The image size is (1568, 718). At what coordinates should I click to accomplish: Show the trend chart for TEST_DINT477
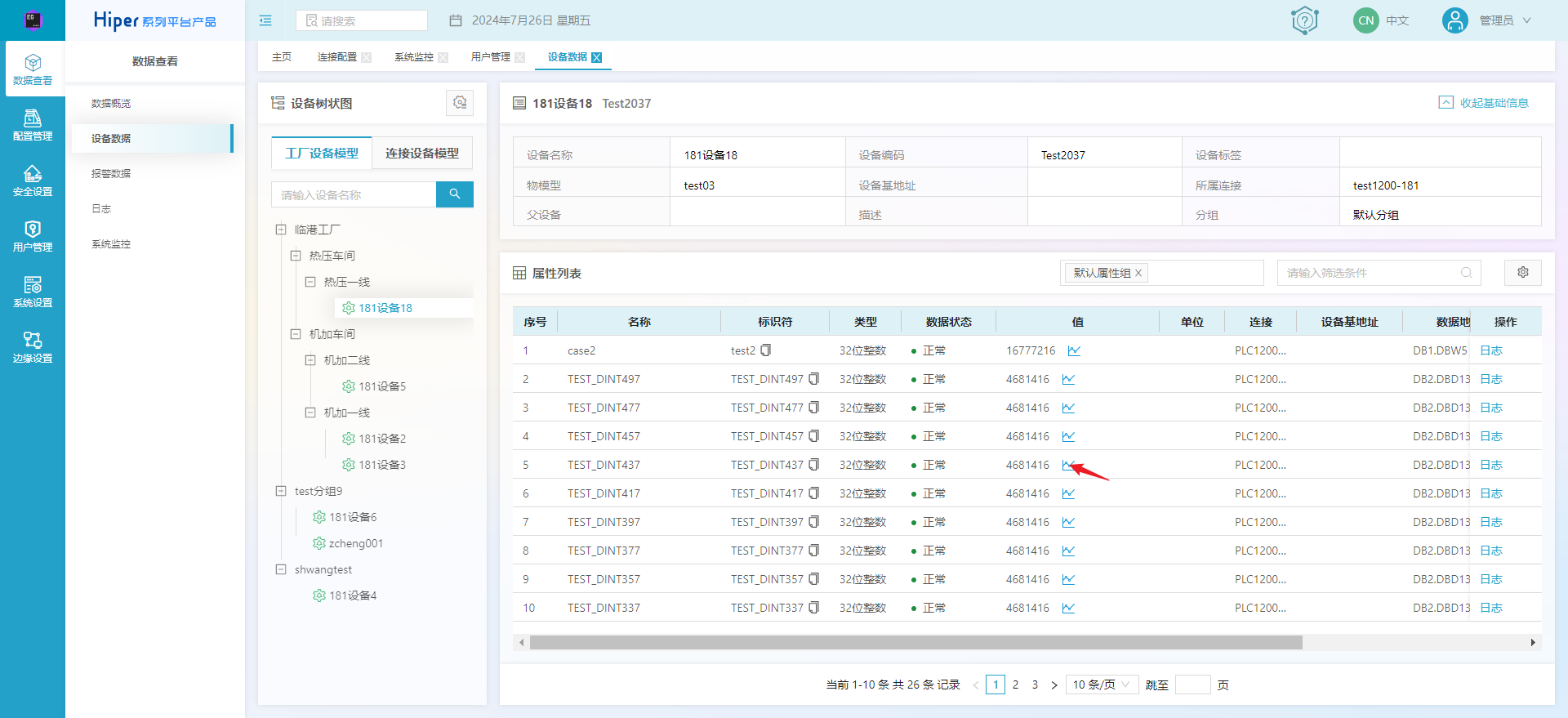1068,408
